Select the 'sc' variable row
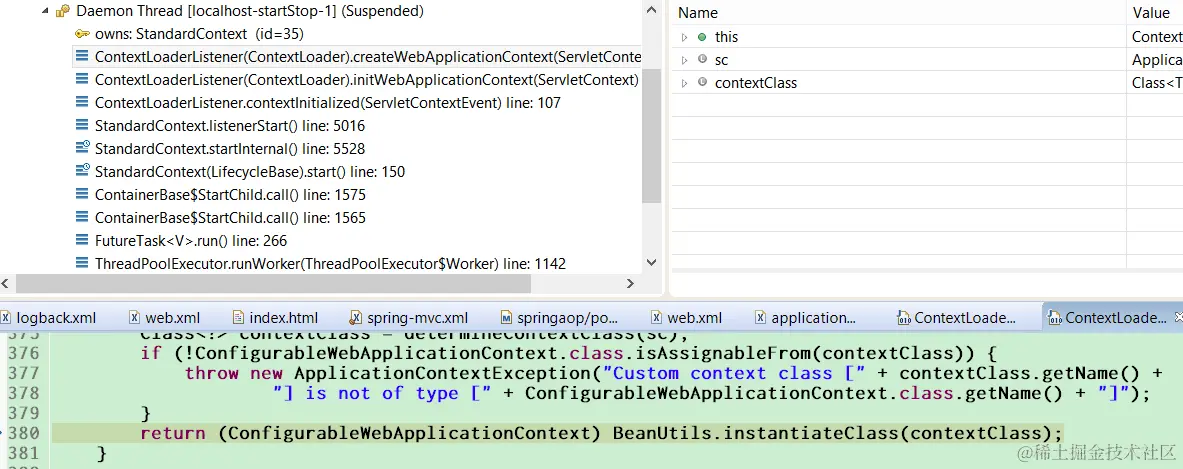The image size is (1183, 469). pos(927,60)
